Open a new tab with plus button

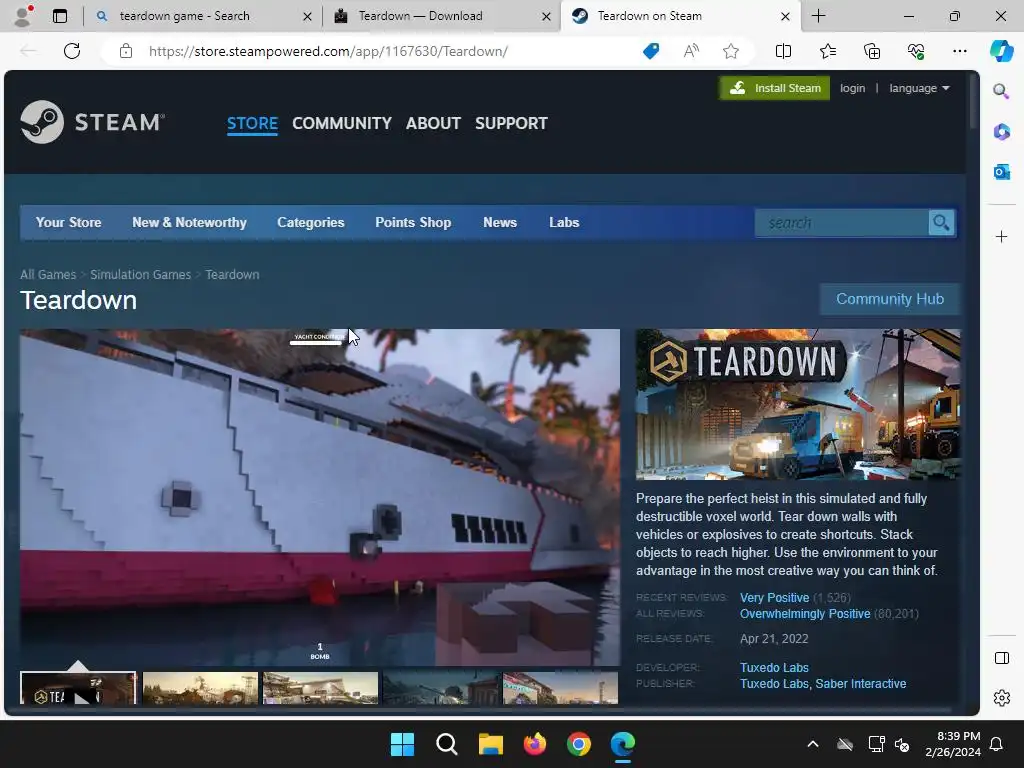point(818,16)
